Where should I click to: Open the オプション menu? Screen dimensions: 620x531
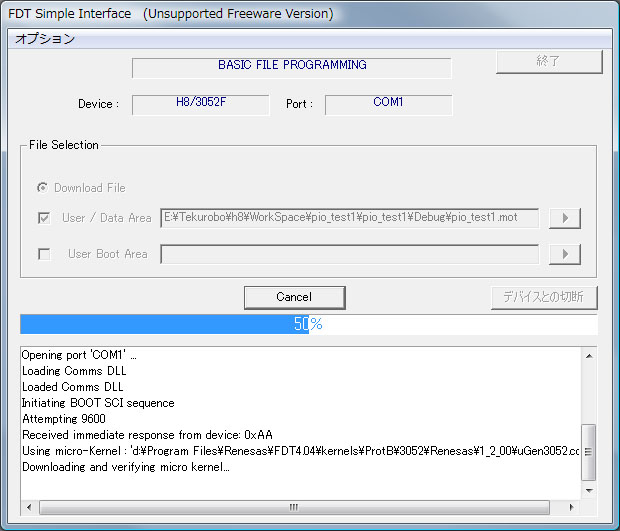[45, 39]
